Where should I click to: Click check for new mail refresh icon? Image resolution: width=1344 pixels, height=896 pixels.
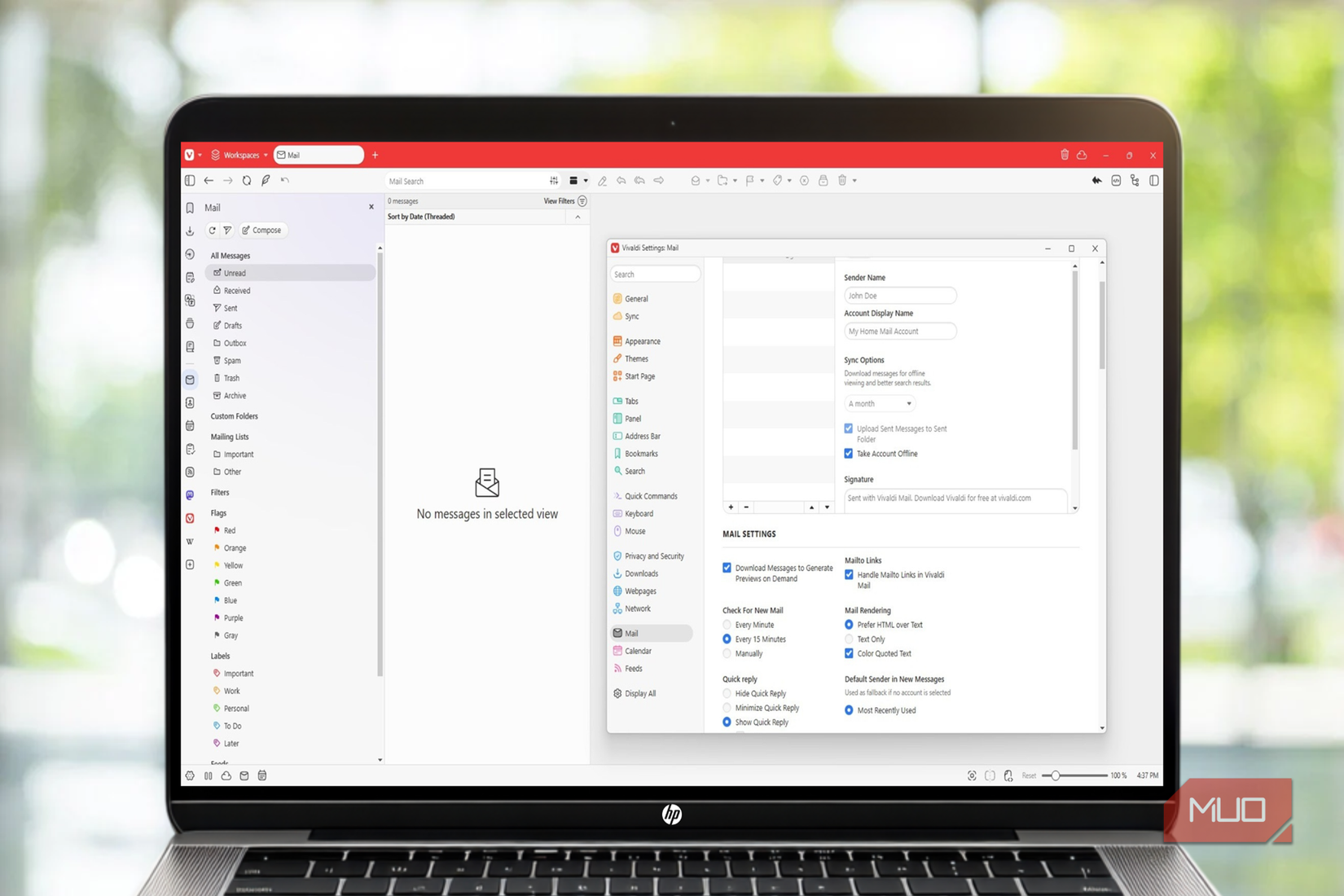click(212, 231)
